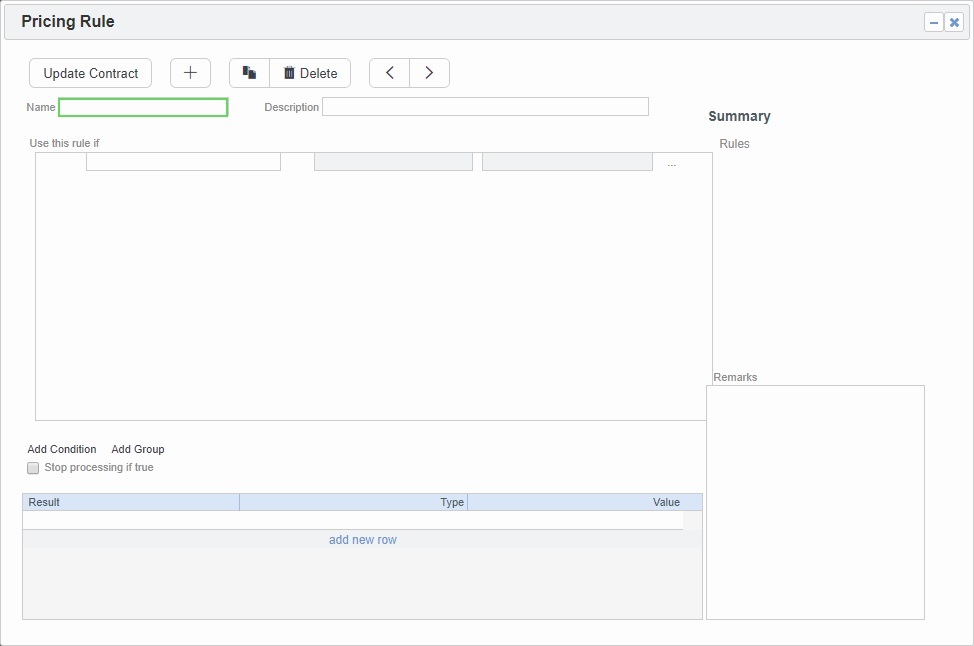Click the Update Contract button
This screenshot has width=974, height=646.
tap(91, 73)
